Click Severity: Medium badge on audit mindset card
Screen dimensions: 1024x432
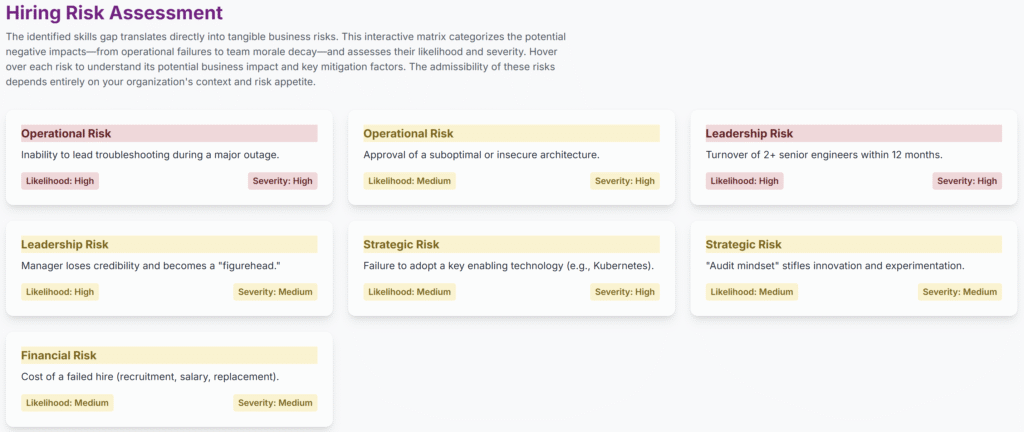point(960,292)
